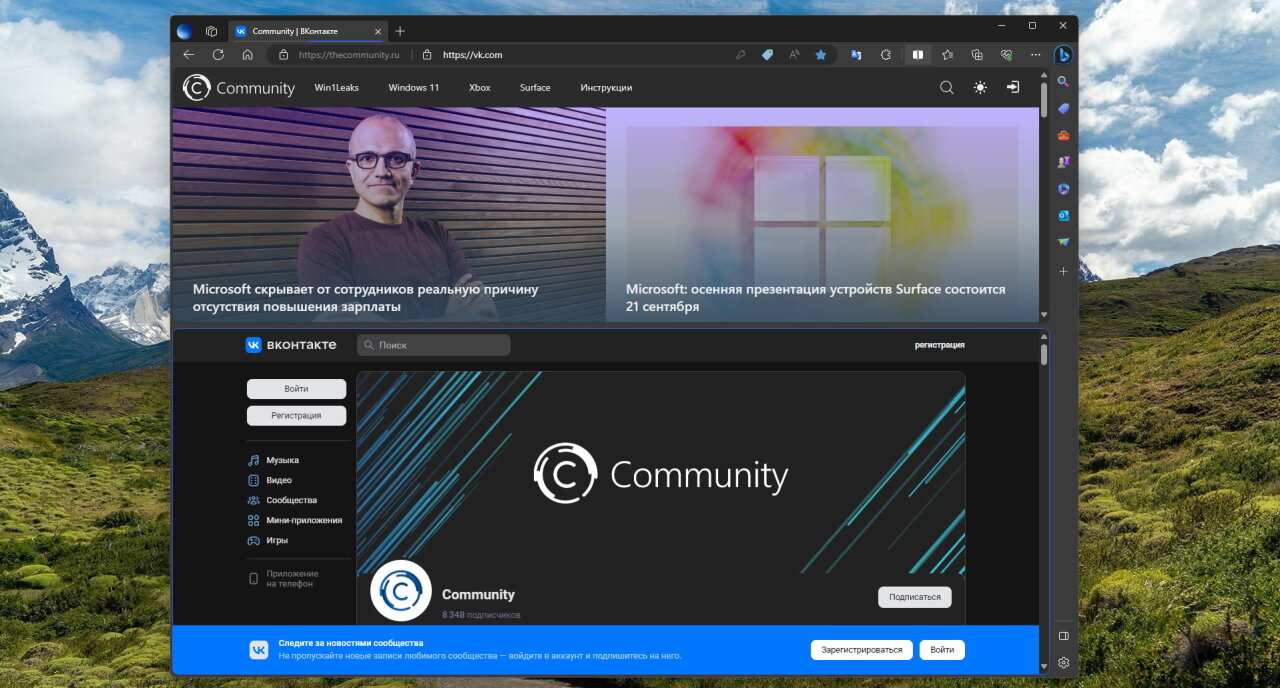Add a sidebar app with plus icon
The width and height of the screenshot is (1280, 688).
(x=1064, y=271)
